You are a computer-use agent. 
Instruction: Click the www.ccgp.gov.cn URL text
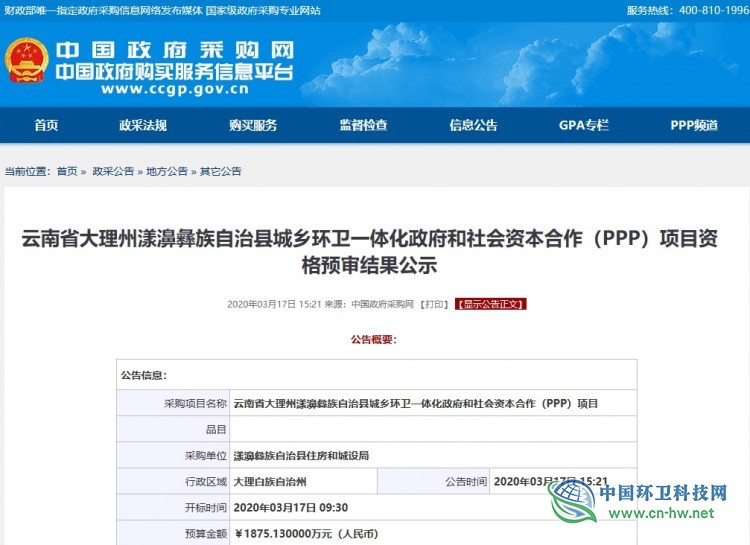pyautogui.click(x=175, y=89)
